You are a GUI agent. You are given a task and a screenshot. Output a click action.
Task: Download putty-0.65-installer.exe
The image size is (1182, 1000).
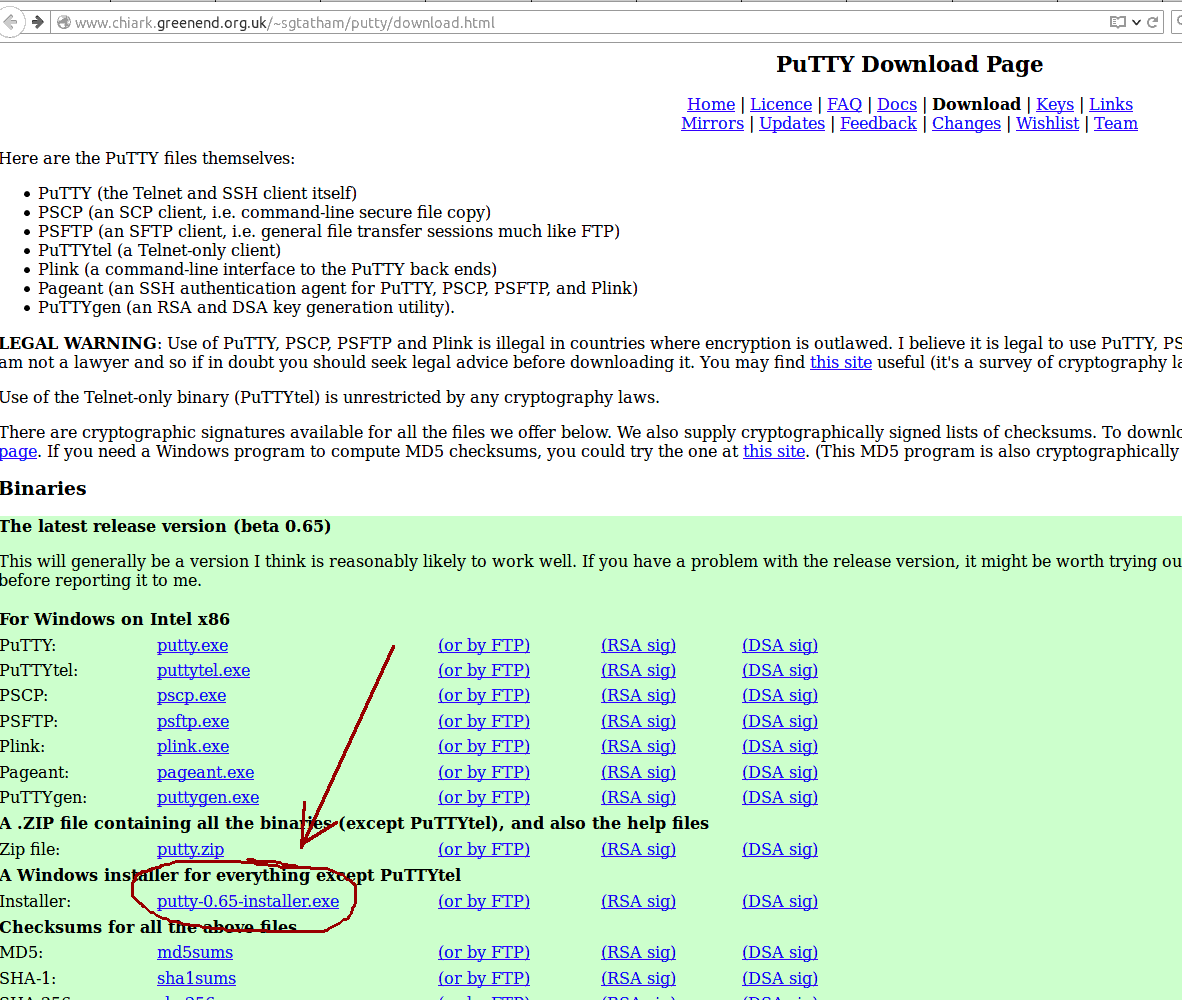click(x=248, y=901)
